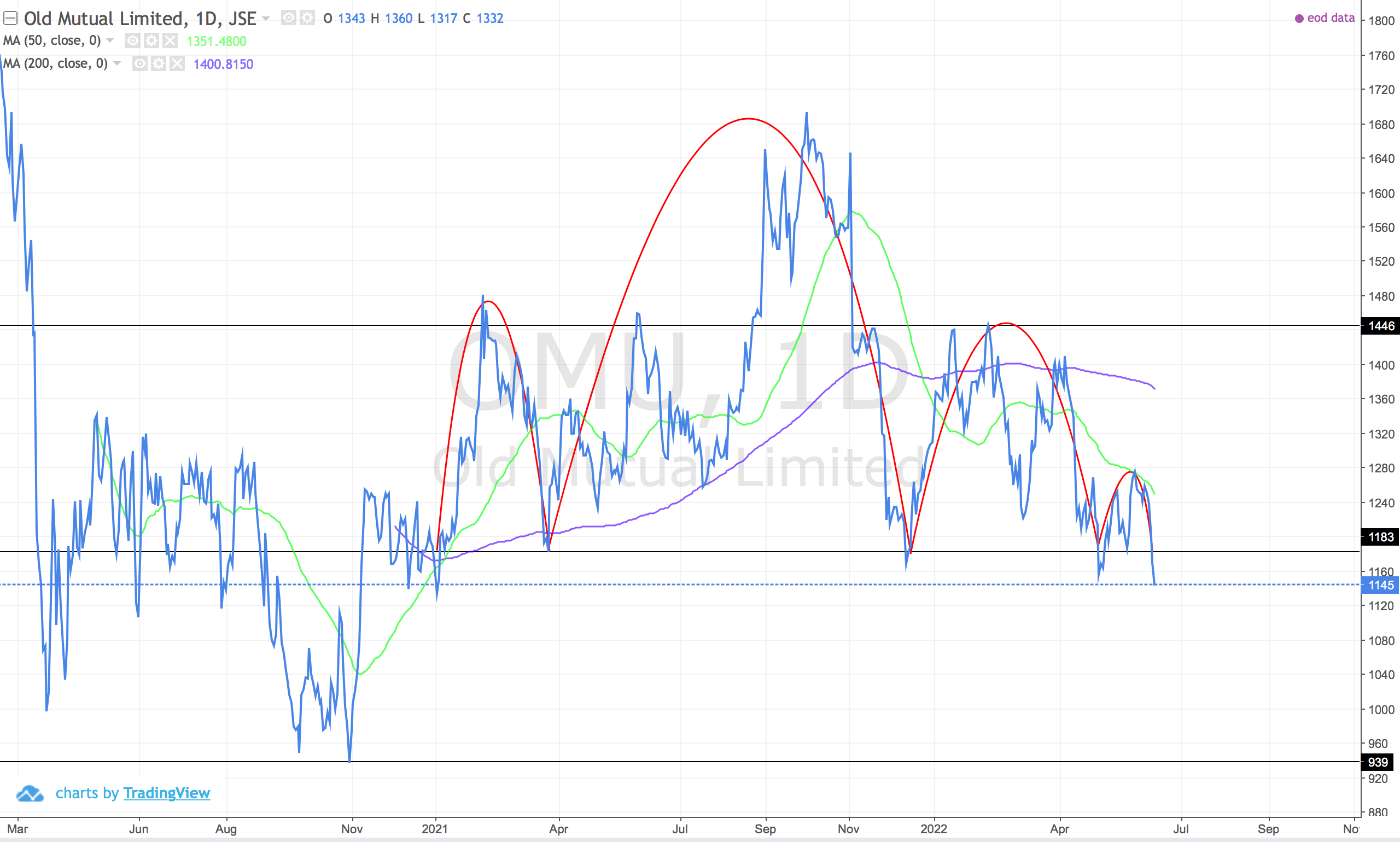Remove the MA 200 indicator with X
This screenshot has width=1400, height=842.
click(x=177, y=63)
